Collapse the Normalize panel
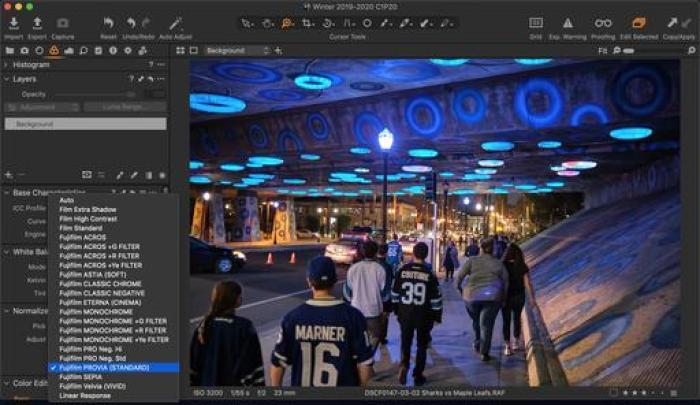Screen dimensions: 700x405 (6, 311)
